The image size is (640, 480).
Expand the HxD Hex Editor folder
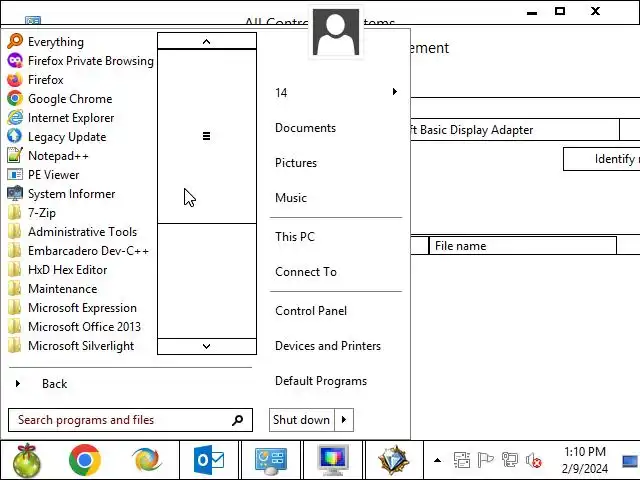coord(57,270)
